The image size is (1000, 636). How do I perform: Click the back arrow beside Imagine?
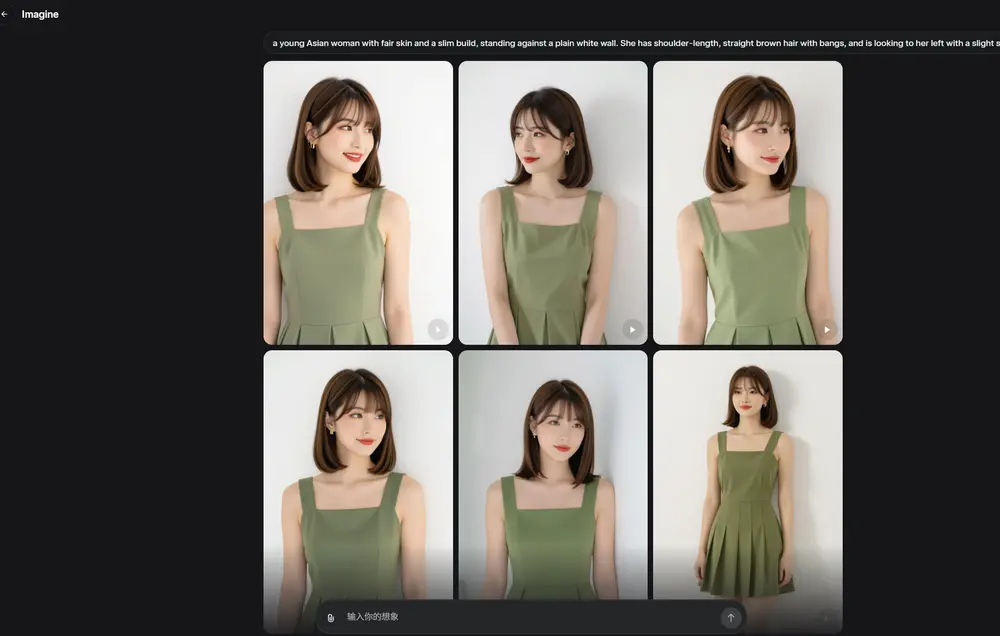(x=5, y=14)
